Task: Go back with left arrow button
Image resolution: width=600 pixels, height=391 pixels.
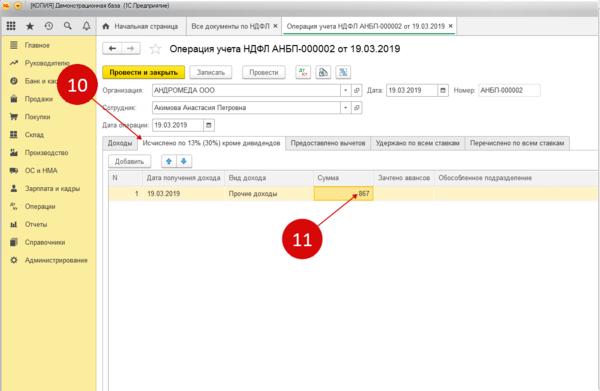Action: 112,49
